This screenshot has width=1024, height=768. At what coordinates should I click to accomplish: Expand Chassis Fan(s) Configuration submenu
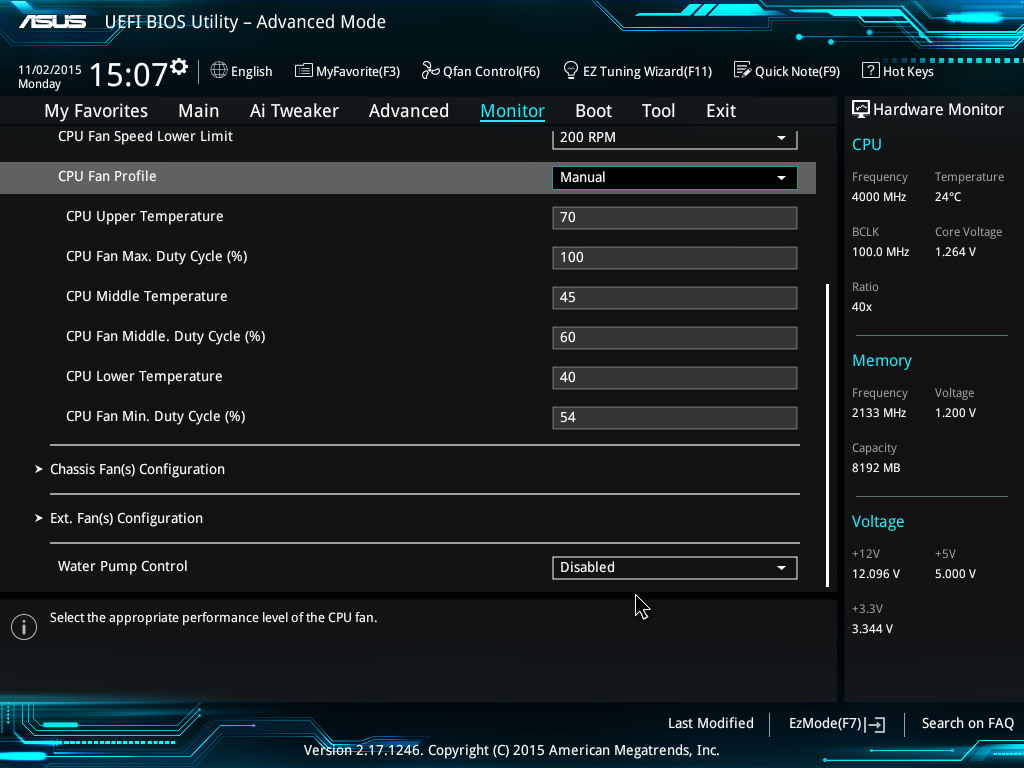[x=137, y=469]
